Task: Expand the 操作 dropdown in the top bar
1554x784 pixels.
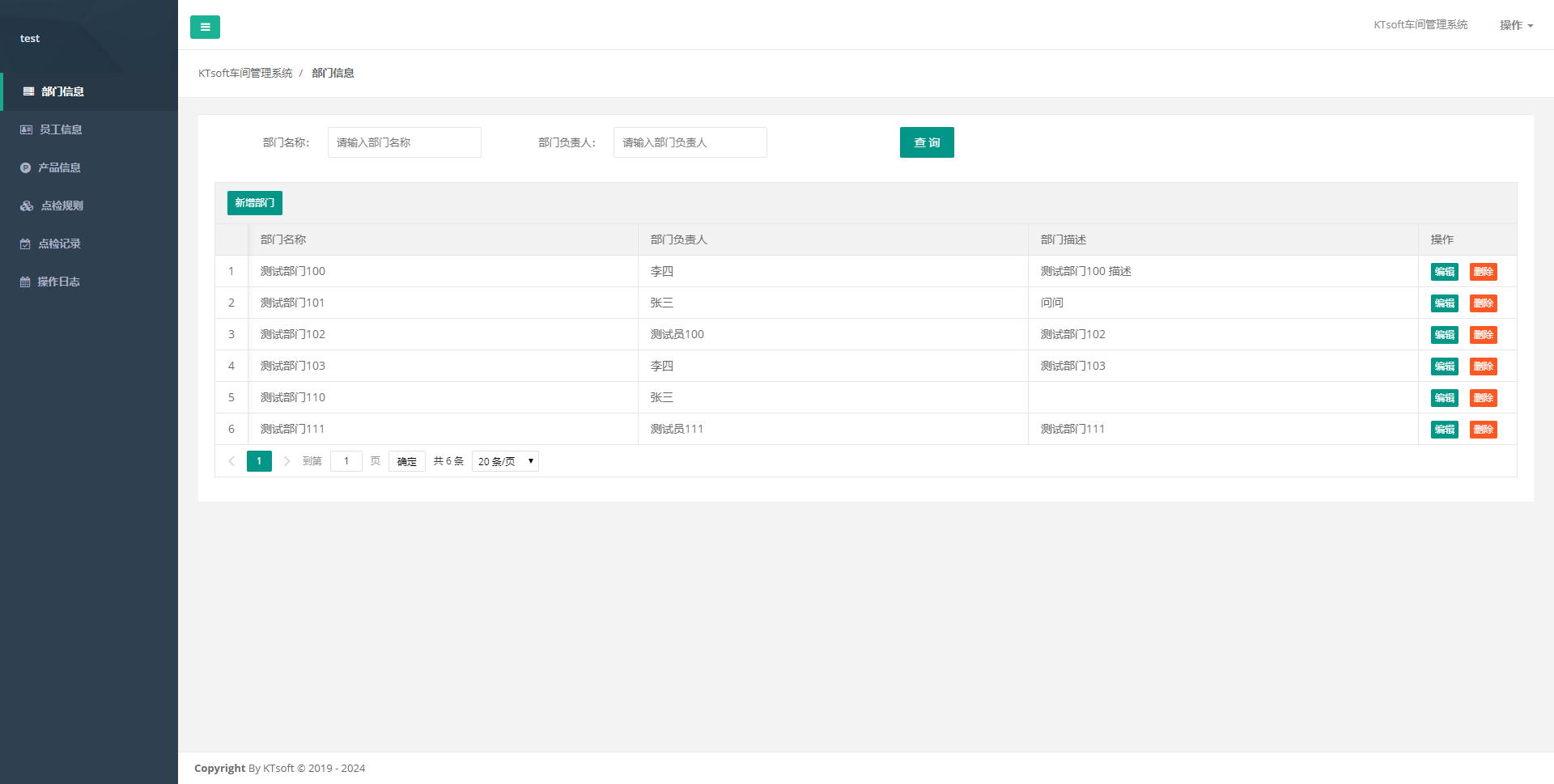Action: 1516,25
